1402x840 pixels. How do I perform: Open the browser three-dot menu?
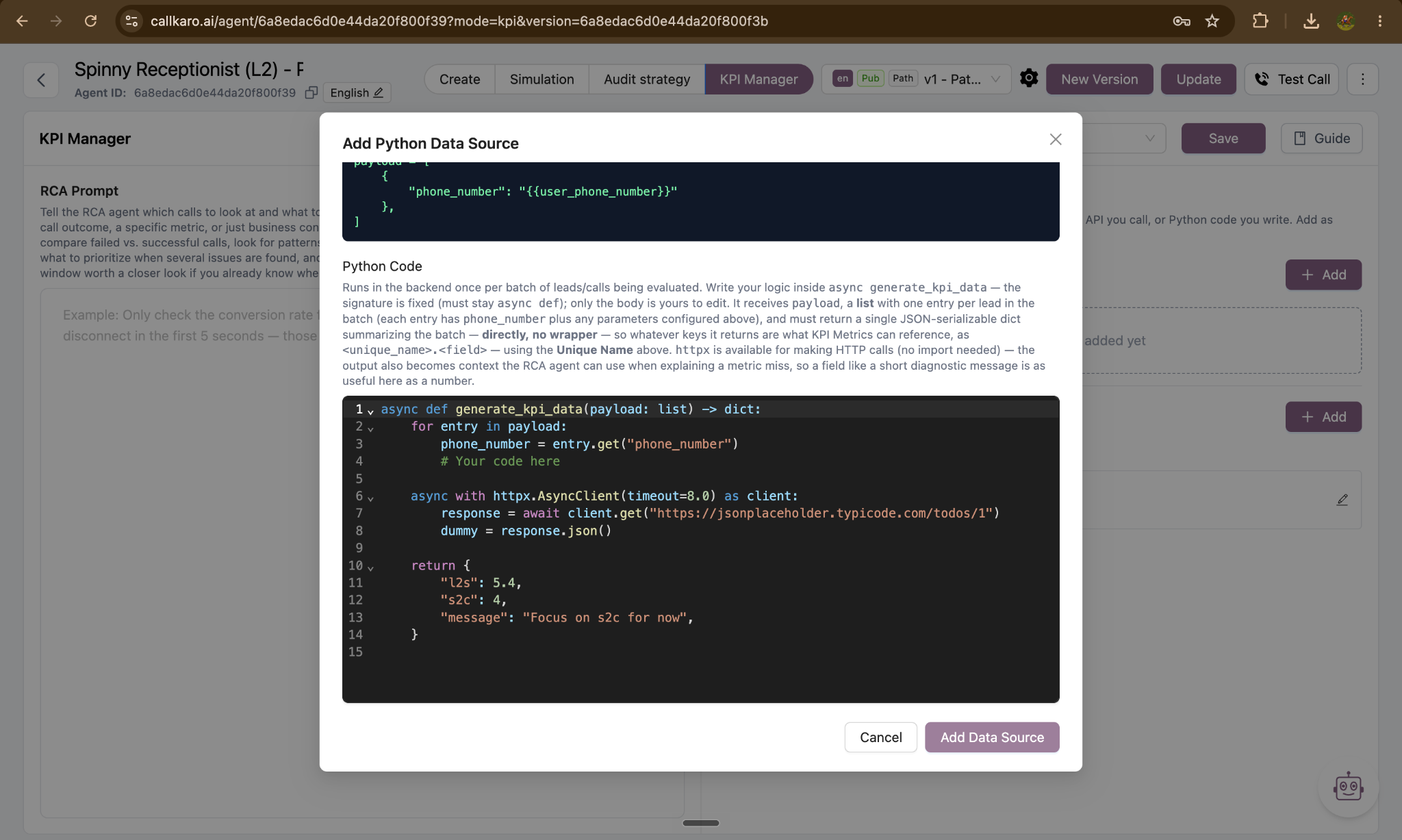click(x=1380, y=21)
